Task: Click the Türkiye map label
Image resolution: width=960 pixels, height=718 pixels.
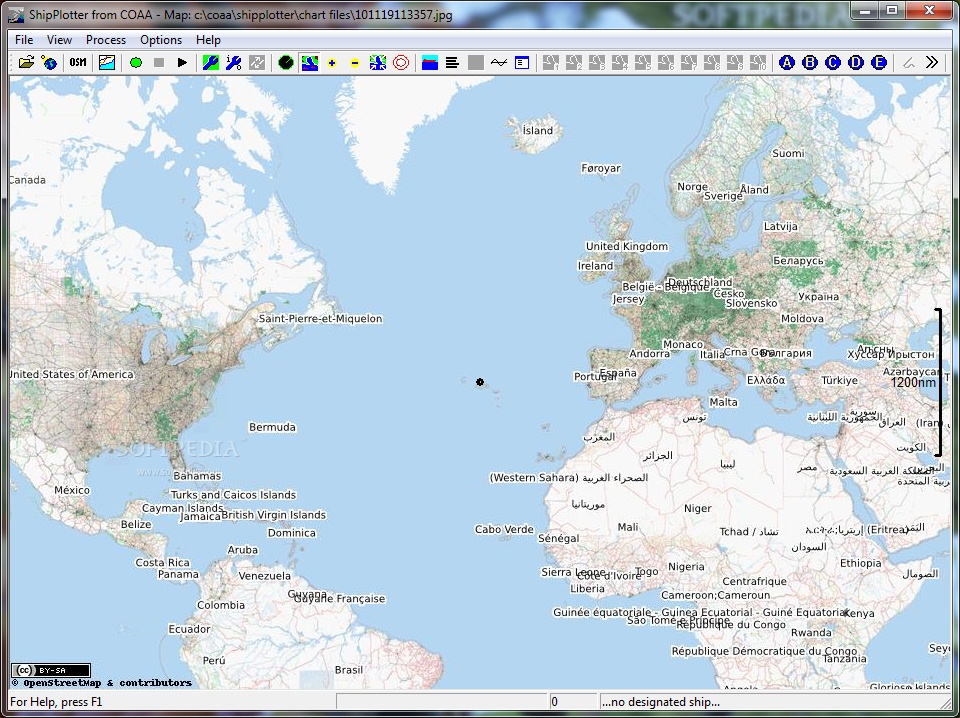Action: point(839,380)
